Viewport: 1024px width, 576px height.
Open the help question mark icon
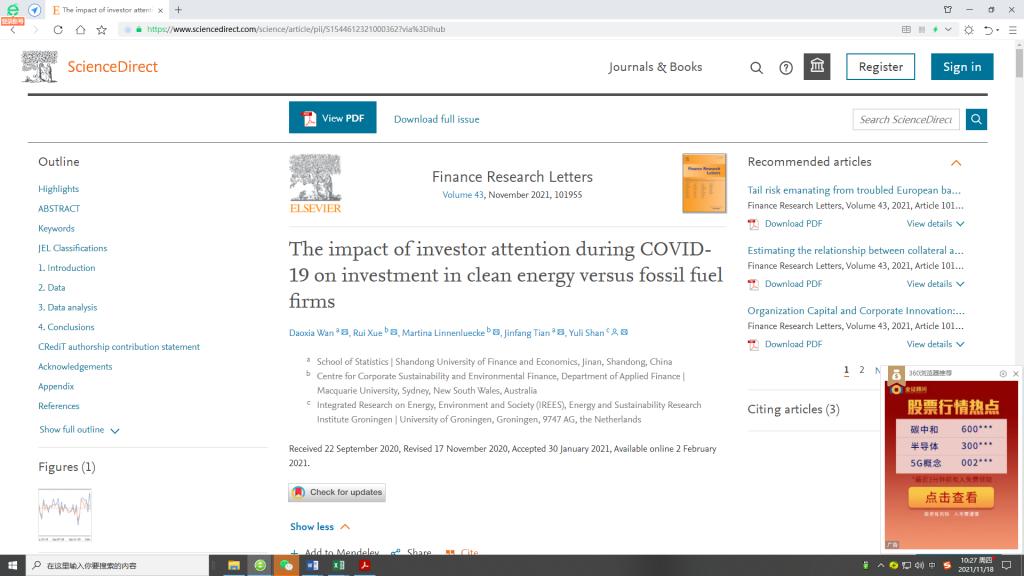pyautogui.click(x=786, y=68)
